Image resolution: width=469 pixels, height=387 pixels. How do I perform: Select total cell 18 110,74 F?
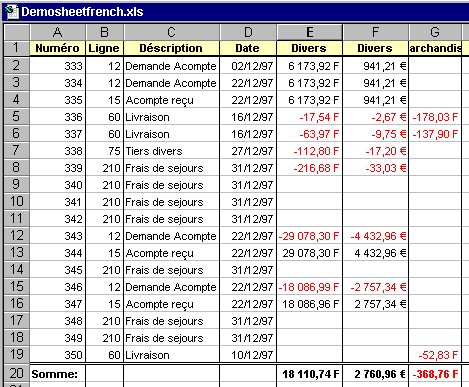coord(310,374)
